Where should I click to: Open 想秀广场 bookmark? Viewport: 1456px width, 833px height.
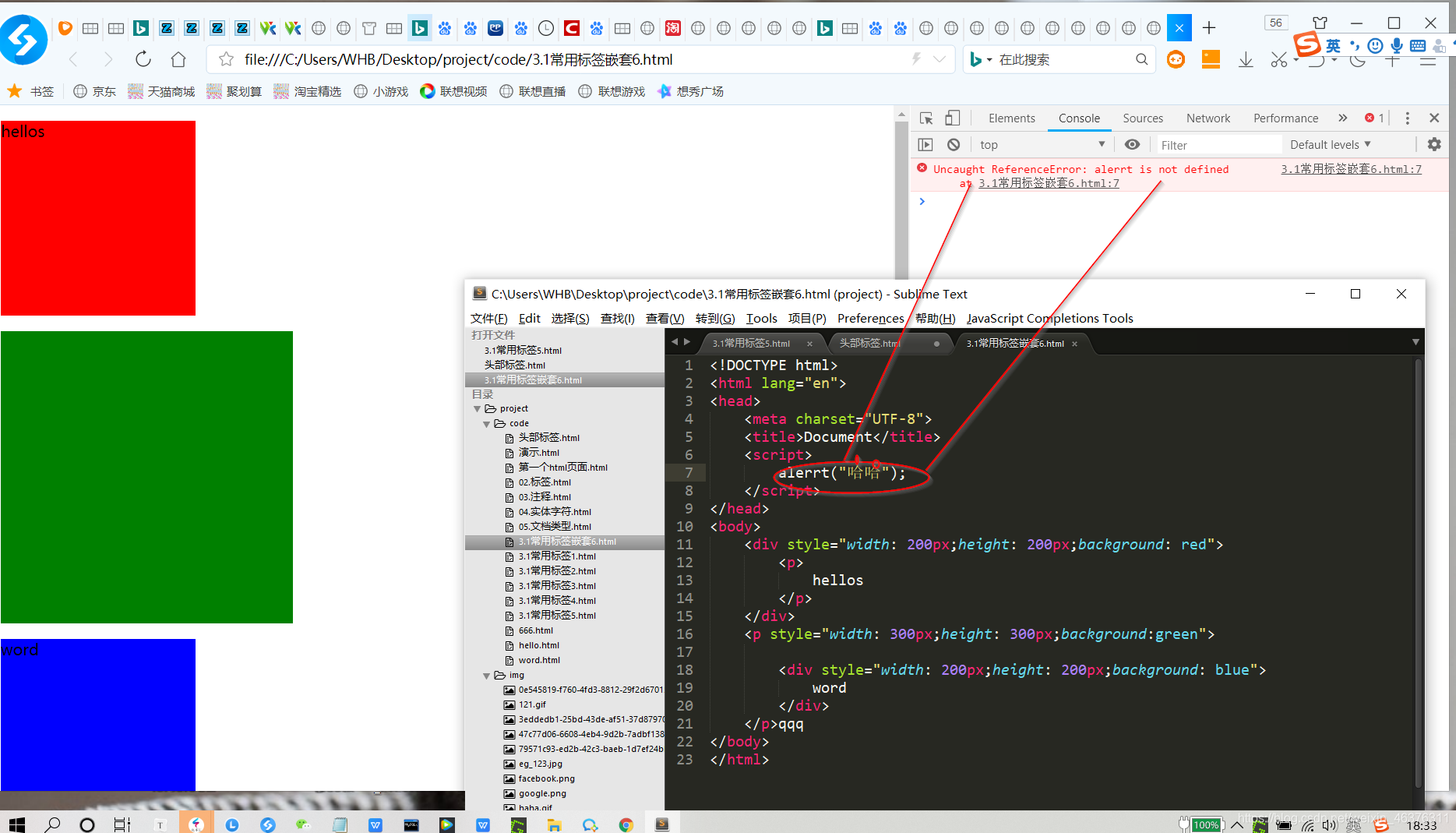point(690,91)
